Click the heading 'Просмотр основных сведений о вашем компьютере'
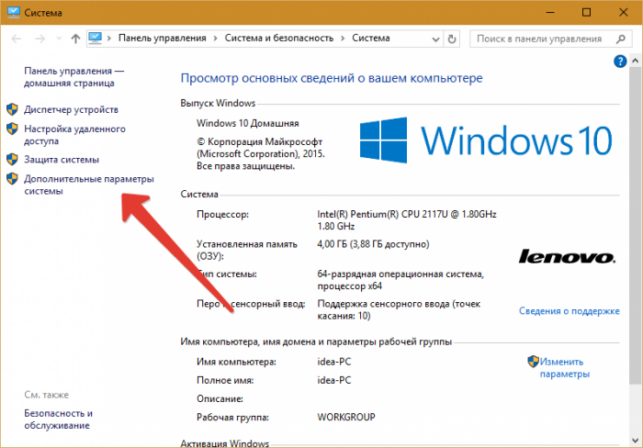This screenshot has width=643, height=448. [x=331, y=78]
